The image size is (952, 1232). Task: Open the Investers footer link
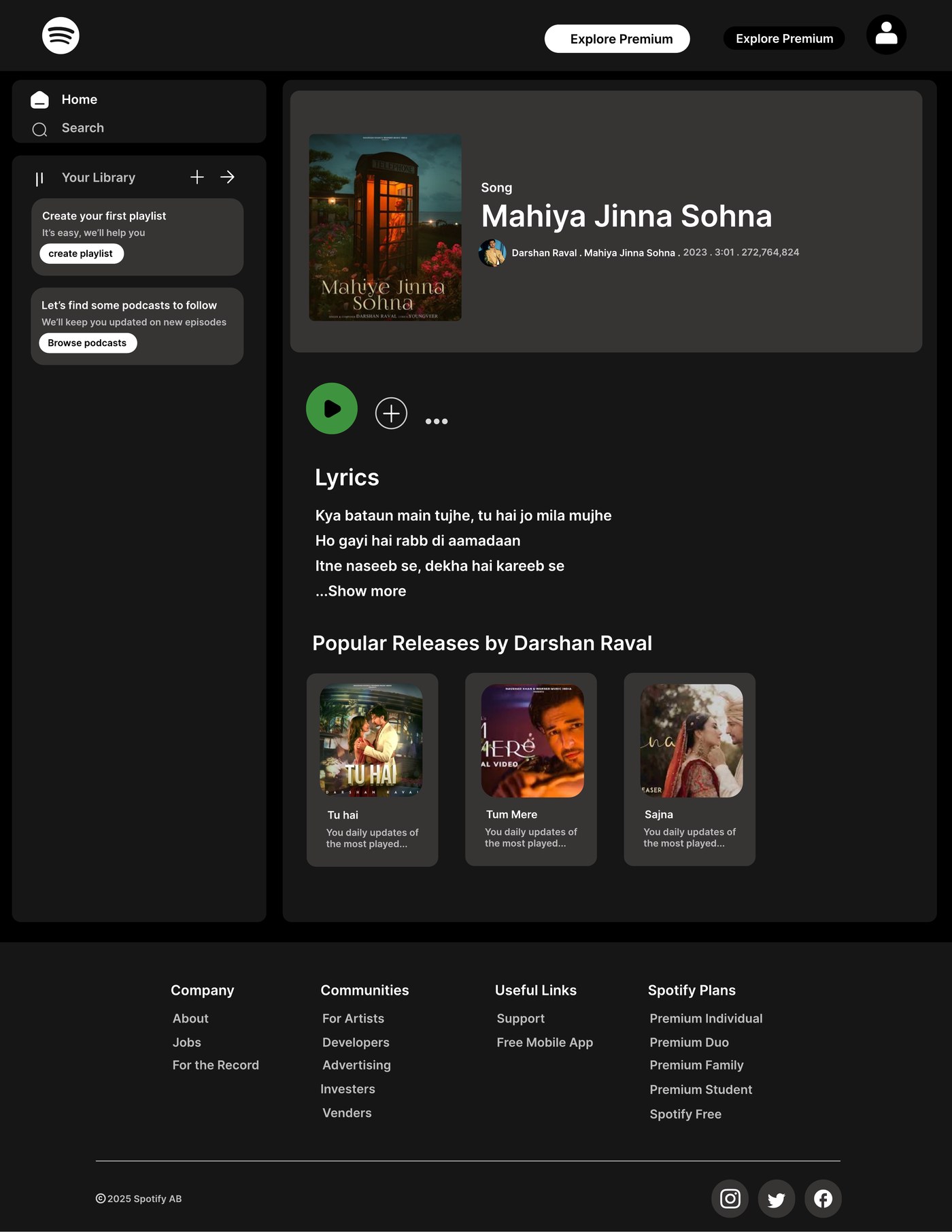pos(348,1089)
